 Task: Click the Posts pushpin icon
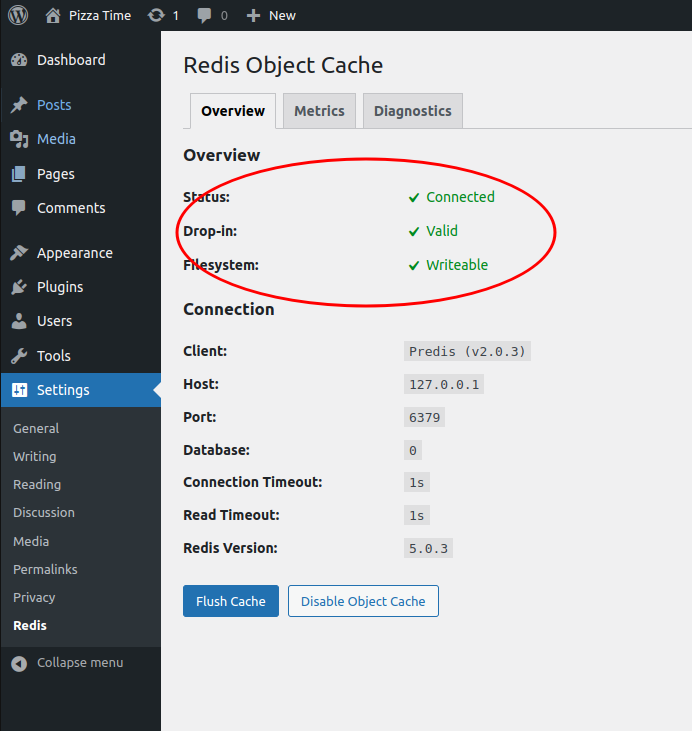(19, 105)
